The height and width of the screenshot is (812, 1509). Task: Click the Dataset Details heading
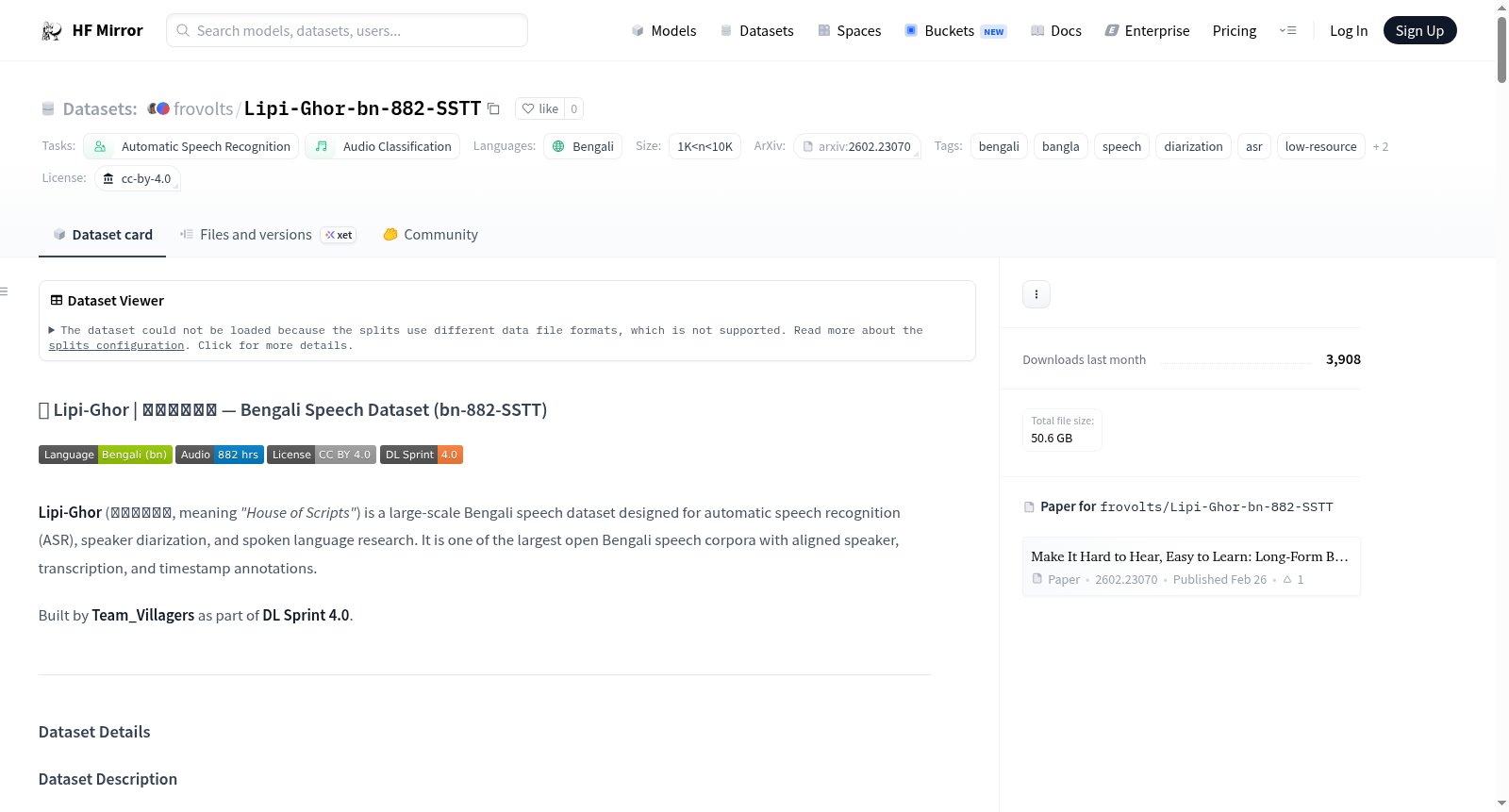coord(94,732)
